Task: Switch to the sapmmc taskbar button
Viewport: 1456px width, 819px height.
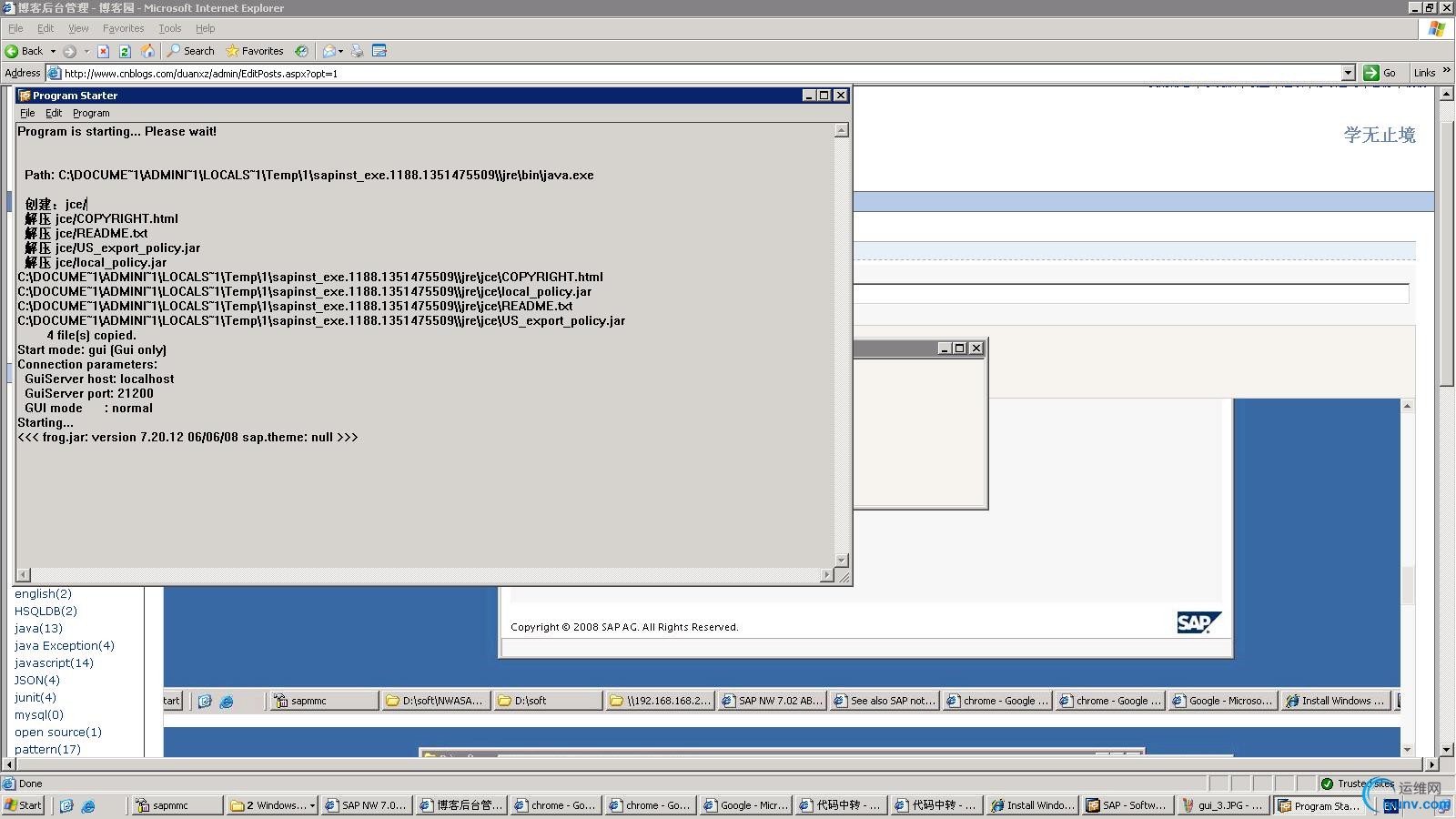Action: coord(177,805)
